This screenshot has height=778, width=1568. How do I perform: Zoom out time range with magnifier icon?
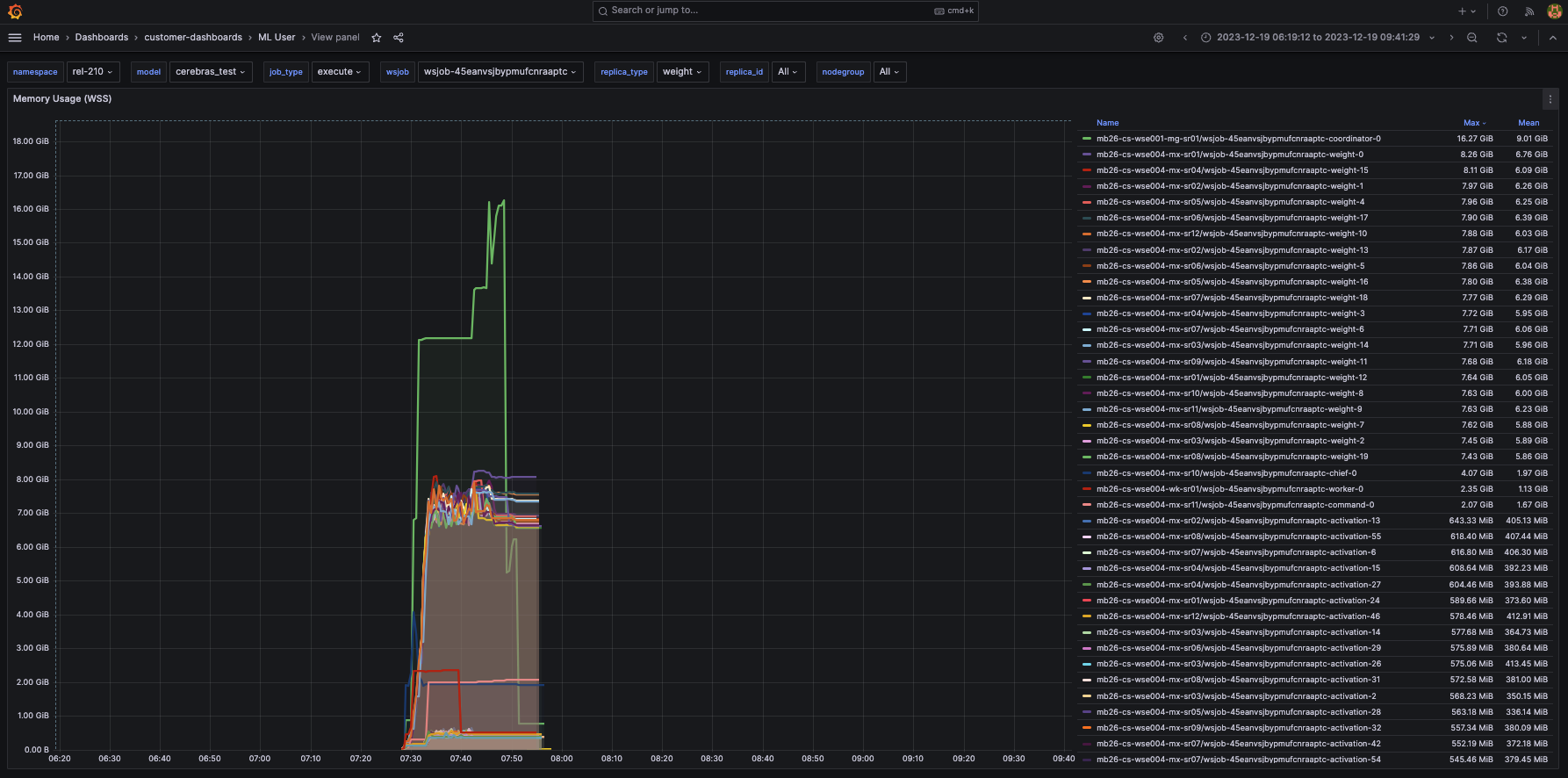click(1472, 38)
